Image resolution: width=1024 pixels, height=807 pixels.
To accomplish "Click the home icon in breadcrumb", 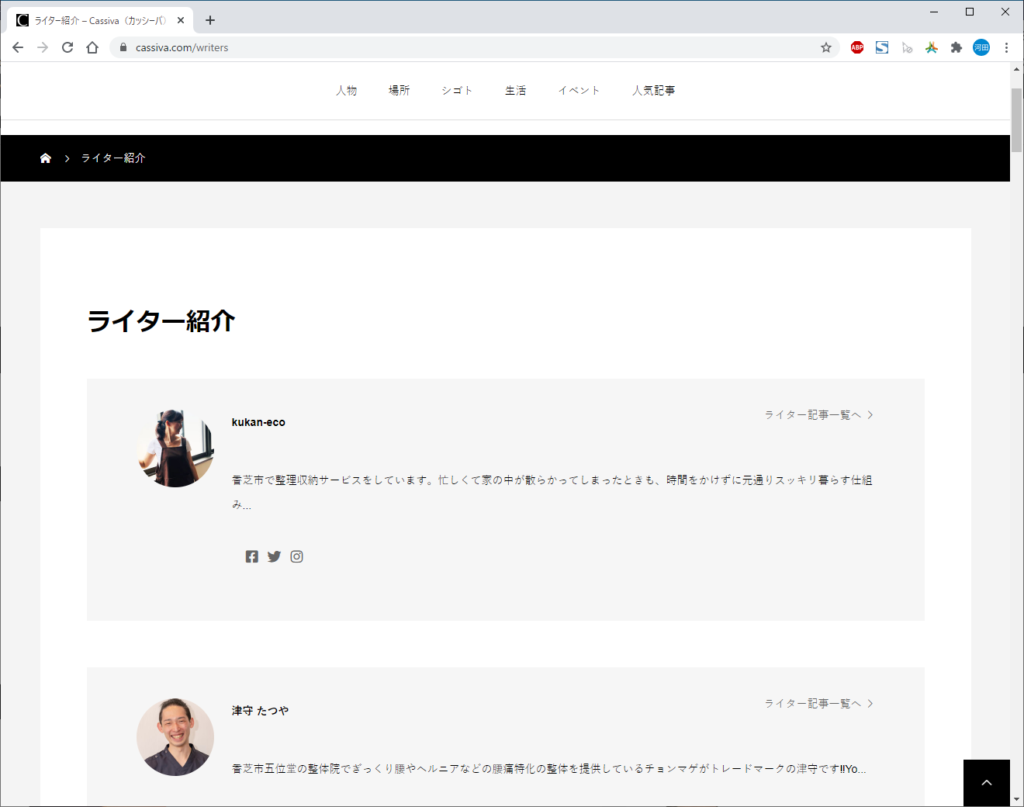I will click(x=45, y=158).
